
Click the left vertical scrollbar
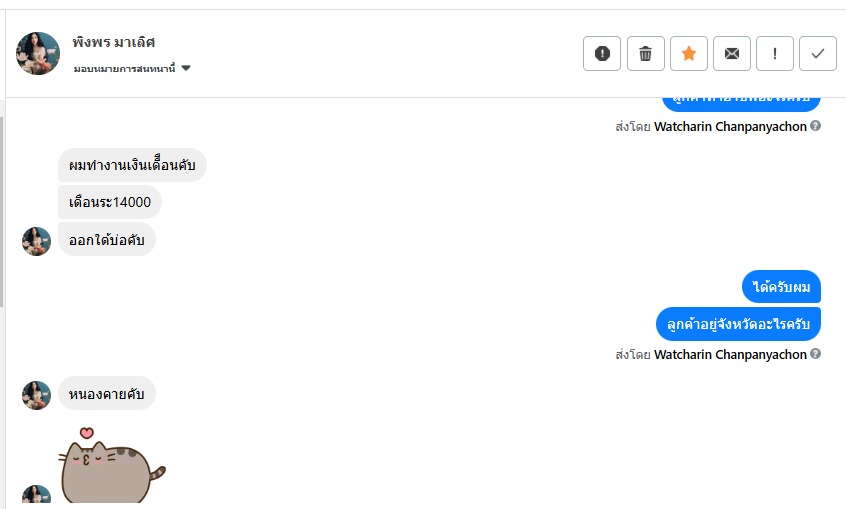pos(3,210)
